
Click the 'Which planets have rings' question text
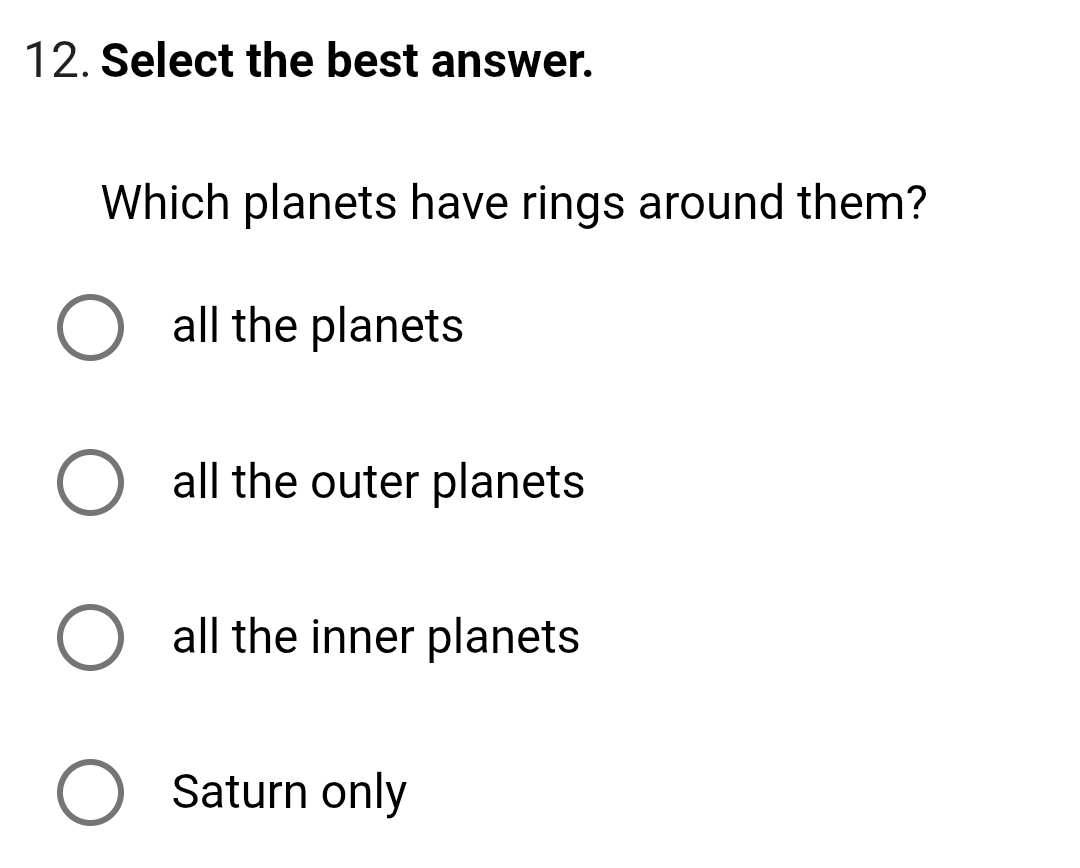point(513,204)
